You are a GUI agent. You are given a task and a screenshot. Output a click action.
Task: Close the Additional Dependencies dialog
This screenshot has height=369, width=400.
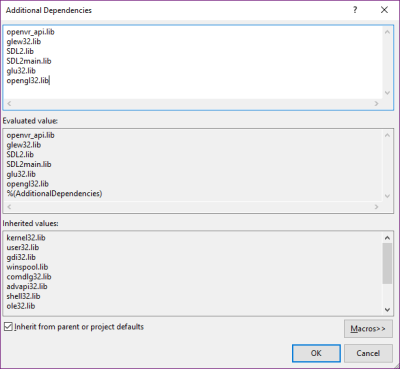click(x=384, y=10)
